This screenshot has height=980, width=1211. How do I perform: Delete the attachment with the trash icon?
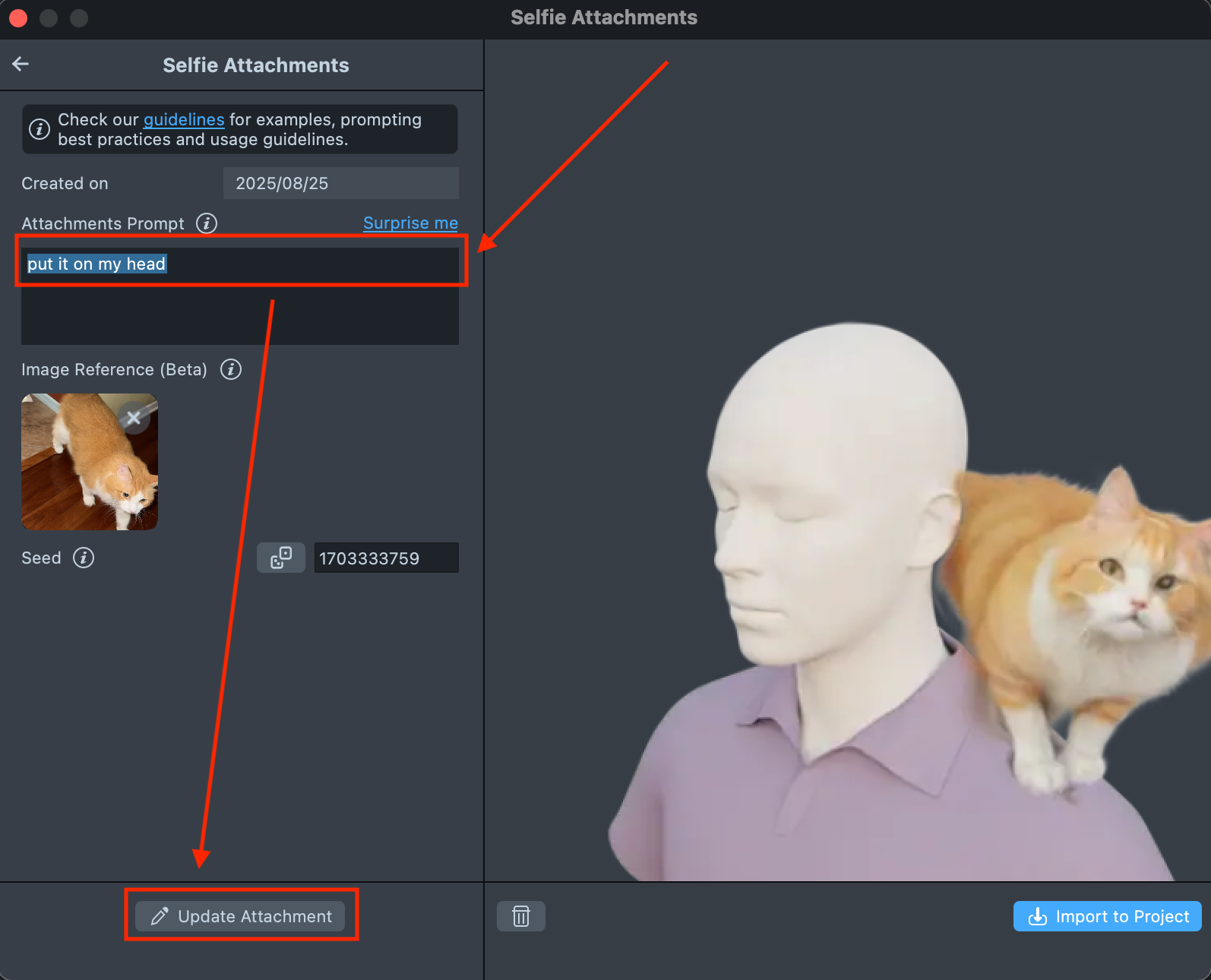point(521,916)
